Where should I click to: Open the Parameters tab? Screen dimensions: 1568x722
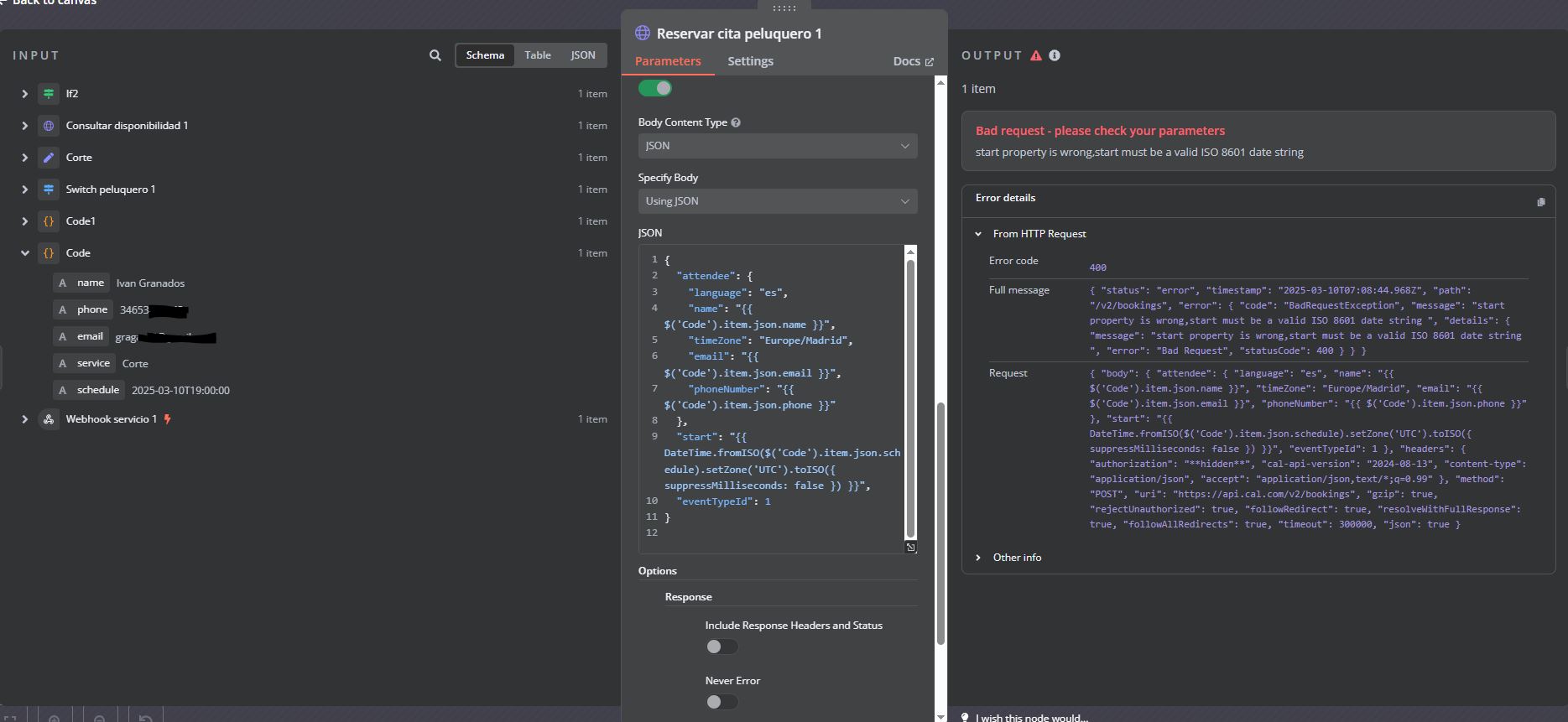pos(668,61)
